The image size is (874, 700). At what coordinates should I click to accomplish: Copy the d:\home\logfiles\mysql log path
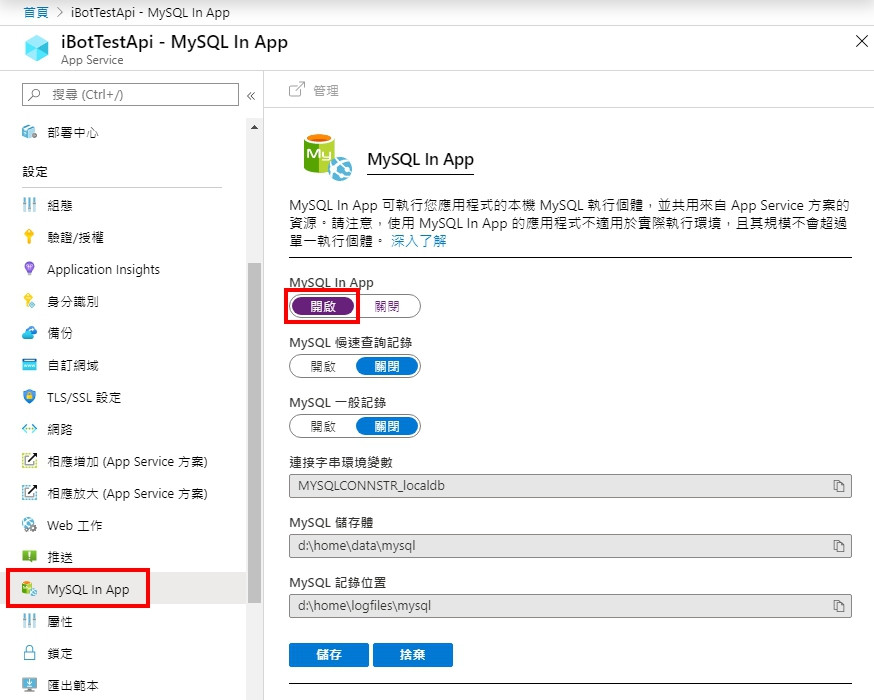(x=838, y=606)
